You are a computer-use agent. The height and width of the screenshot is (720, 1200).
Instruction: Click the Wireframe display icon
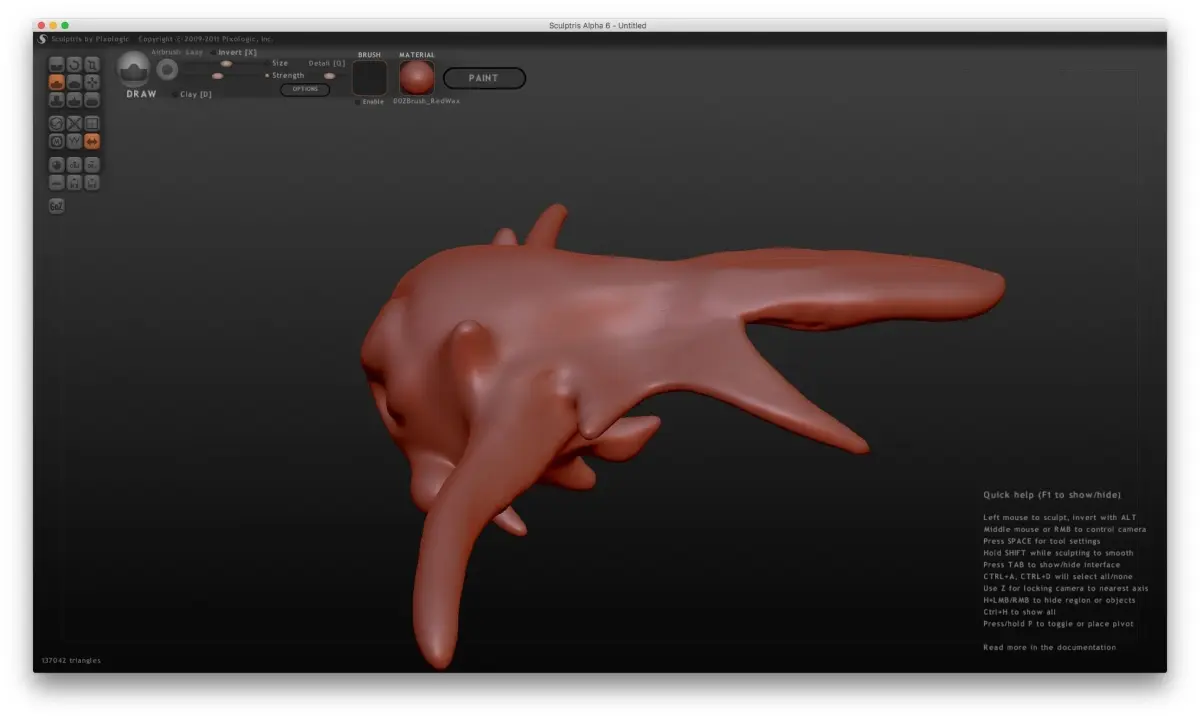[x=74, y=141]
